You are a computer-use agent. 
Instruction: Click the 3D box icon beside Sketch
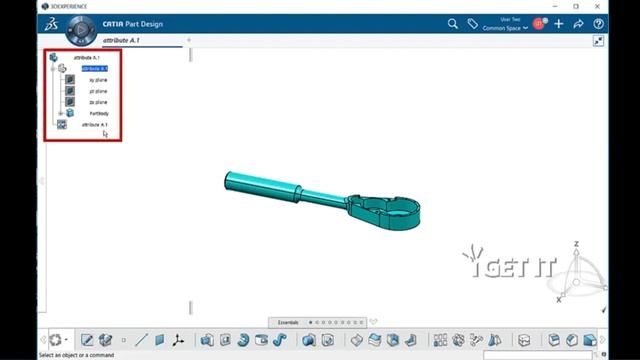(x=105, y=340)
